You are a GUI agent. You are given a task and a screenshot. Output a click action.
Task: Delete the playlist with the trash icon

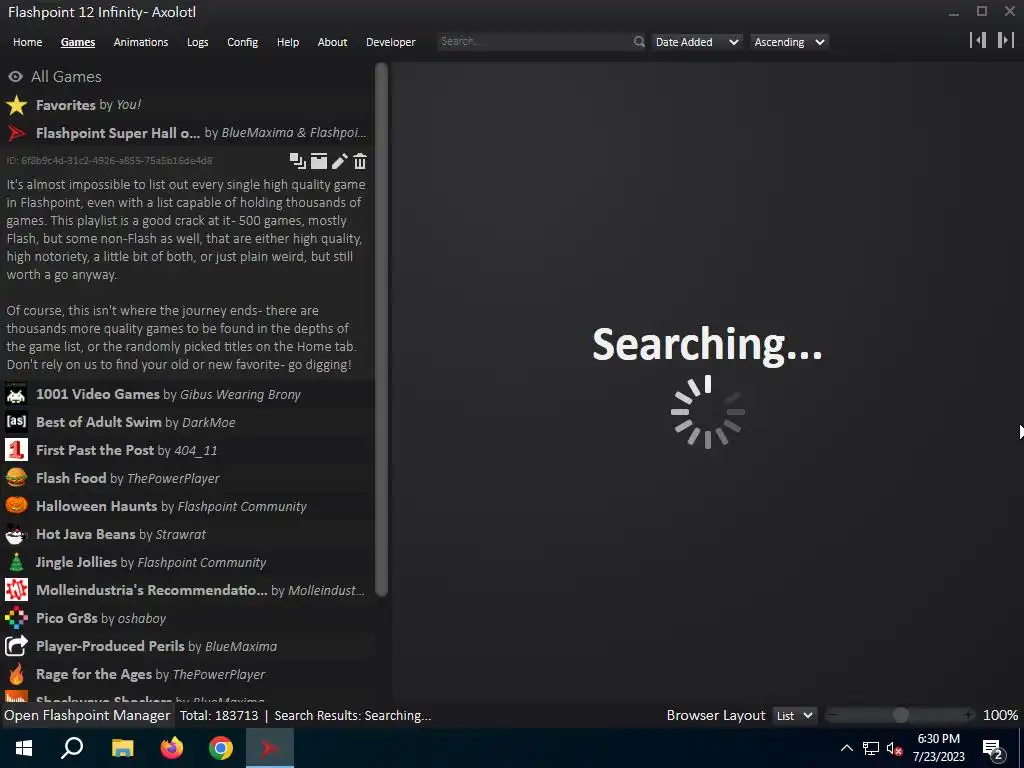click(x=360, y=161)
